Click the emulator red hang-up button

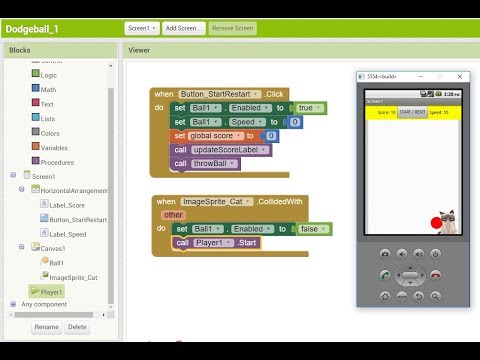[x=435, y=275]
